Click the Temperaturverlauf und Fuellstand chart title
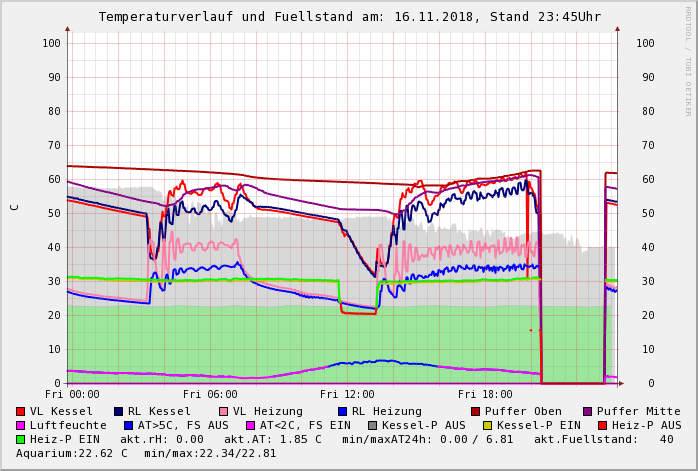698x471 pixels. (x=349, y=17)
